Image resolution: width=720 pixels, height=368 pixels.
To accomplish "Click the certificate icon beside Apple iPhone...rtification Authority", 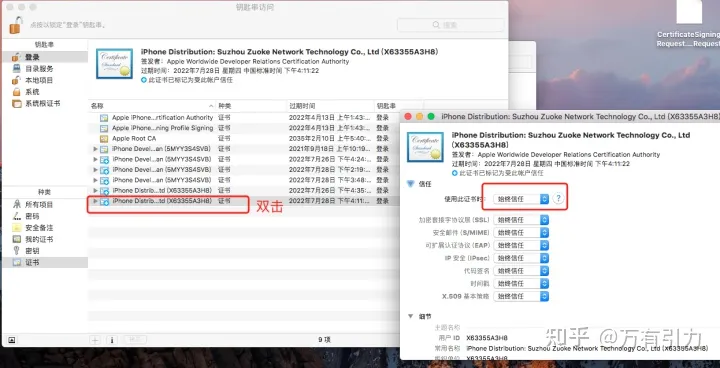I will (104, 118).
